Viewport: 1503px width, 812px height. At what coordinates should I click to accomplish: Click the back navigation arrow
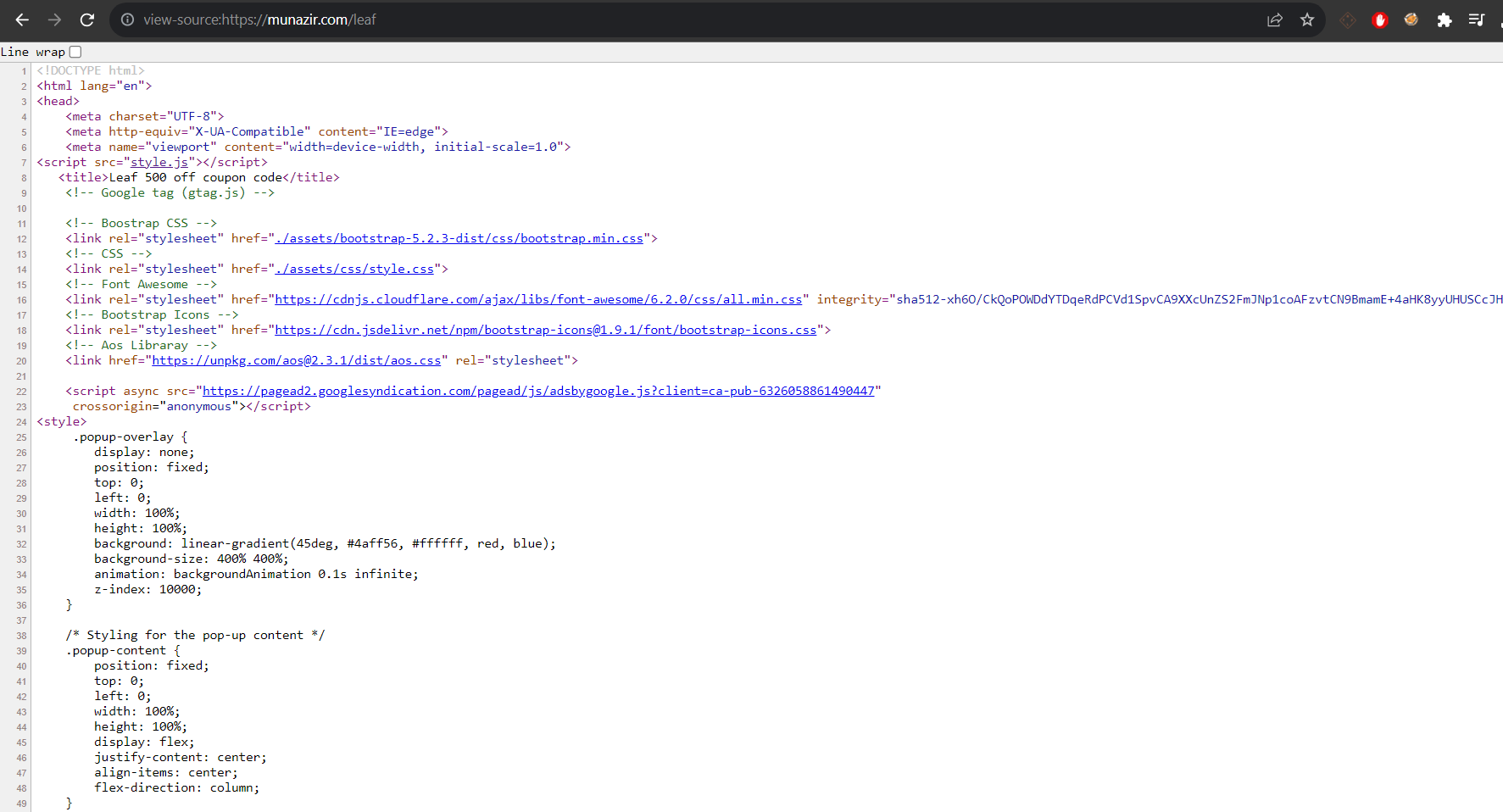coord(22,19)
